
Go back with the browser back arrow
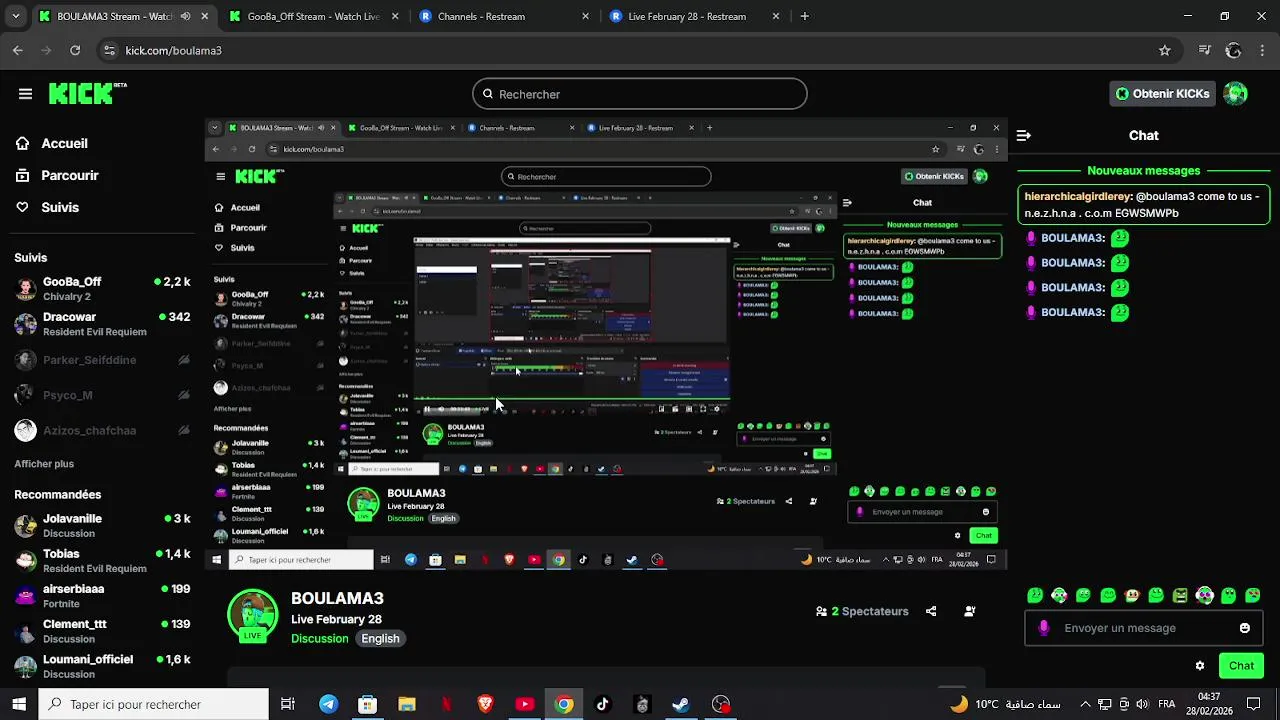[18, 50]
